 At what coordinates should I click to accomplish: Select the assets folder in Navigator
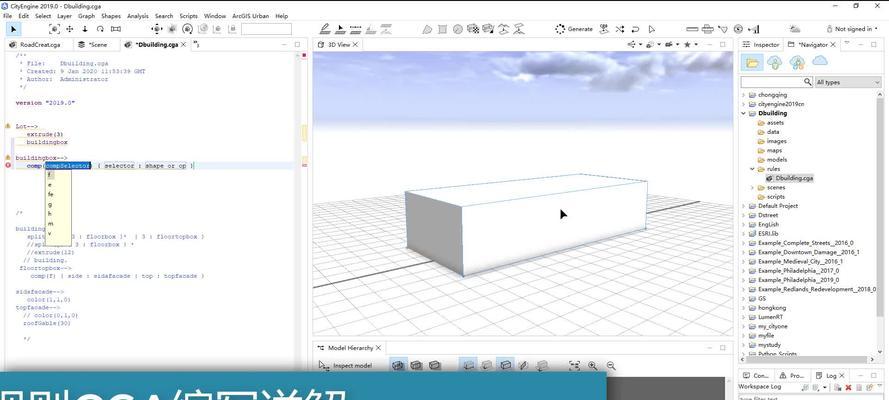tap(775, 122)
